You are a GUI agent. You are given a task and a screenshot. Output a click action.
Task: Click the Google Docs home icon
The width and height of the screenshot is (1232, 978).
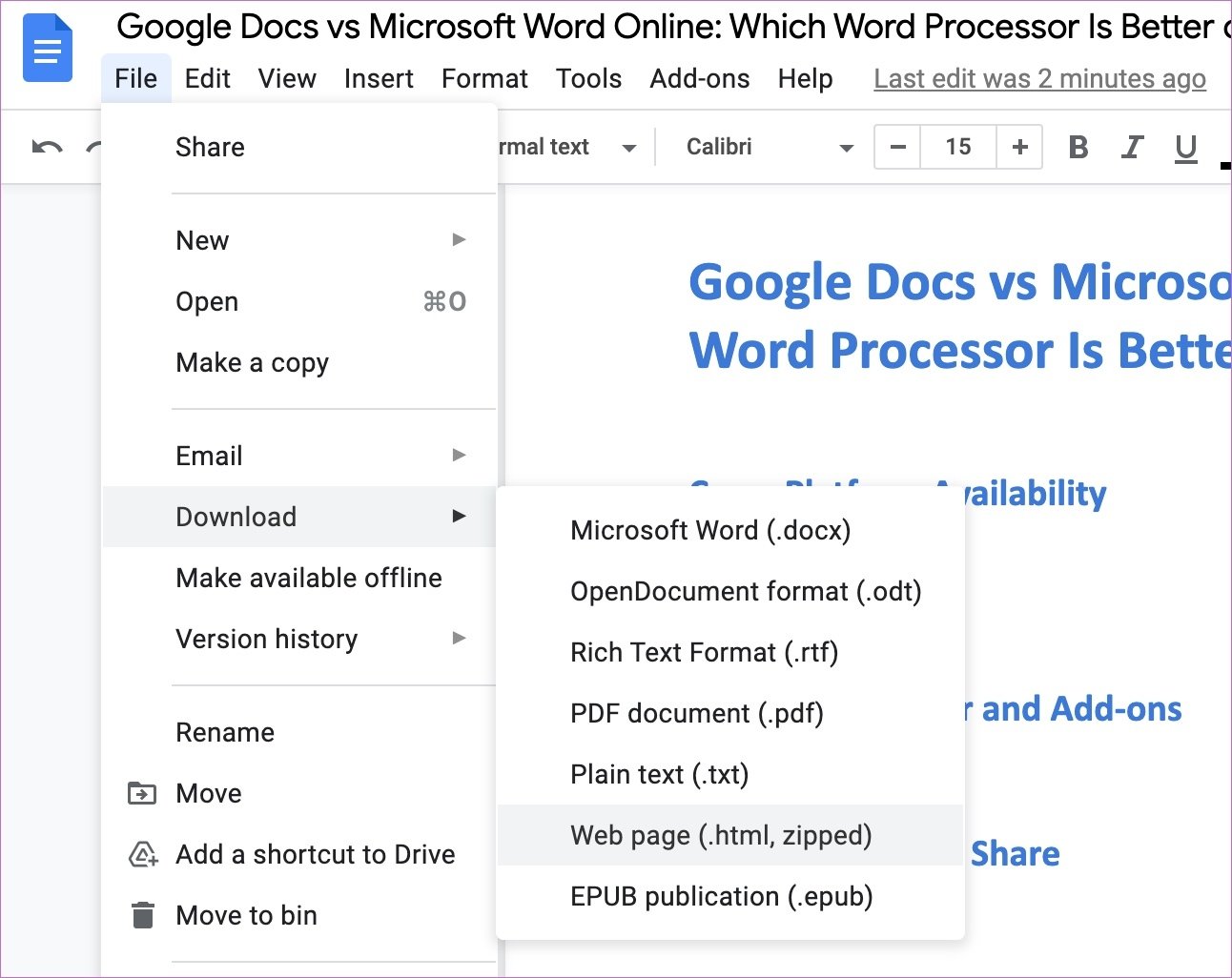tap(47, 48)
